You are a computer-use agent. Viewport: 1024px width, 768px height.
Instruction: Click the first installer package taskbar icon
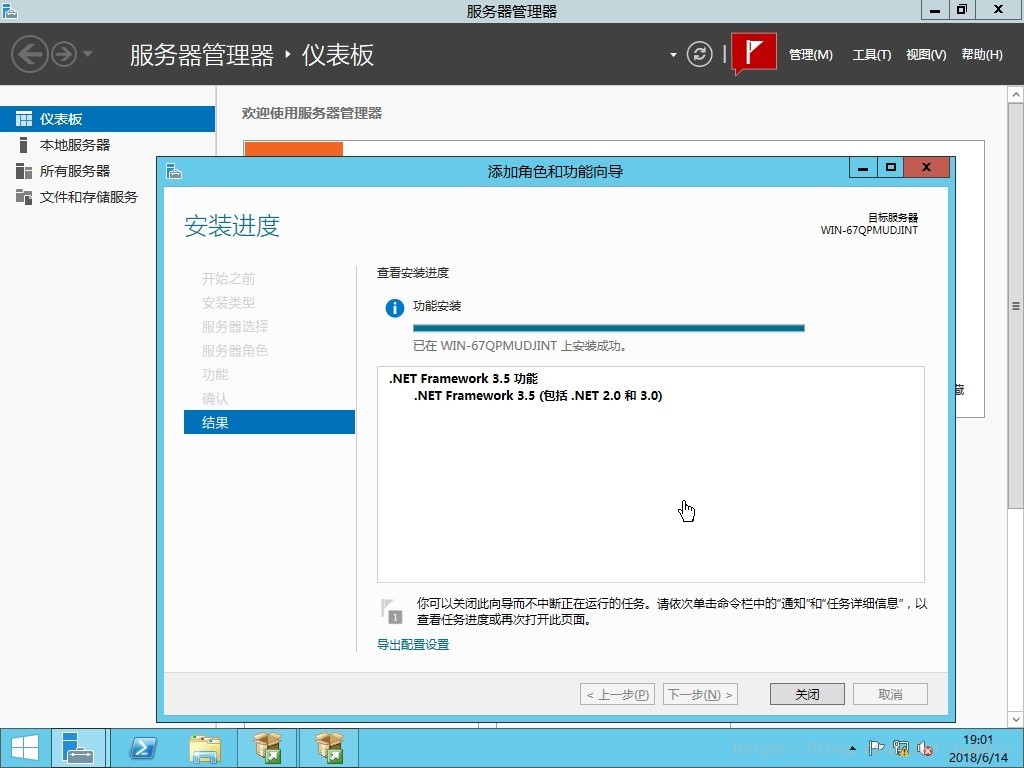click(x=267, y=748)
